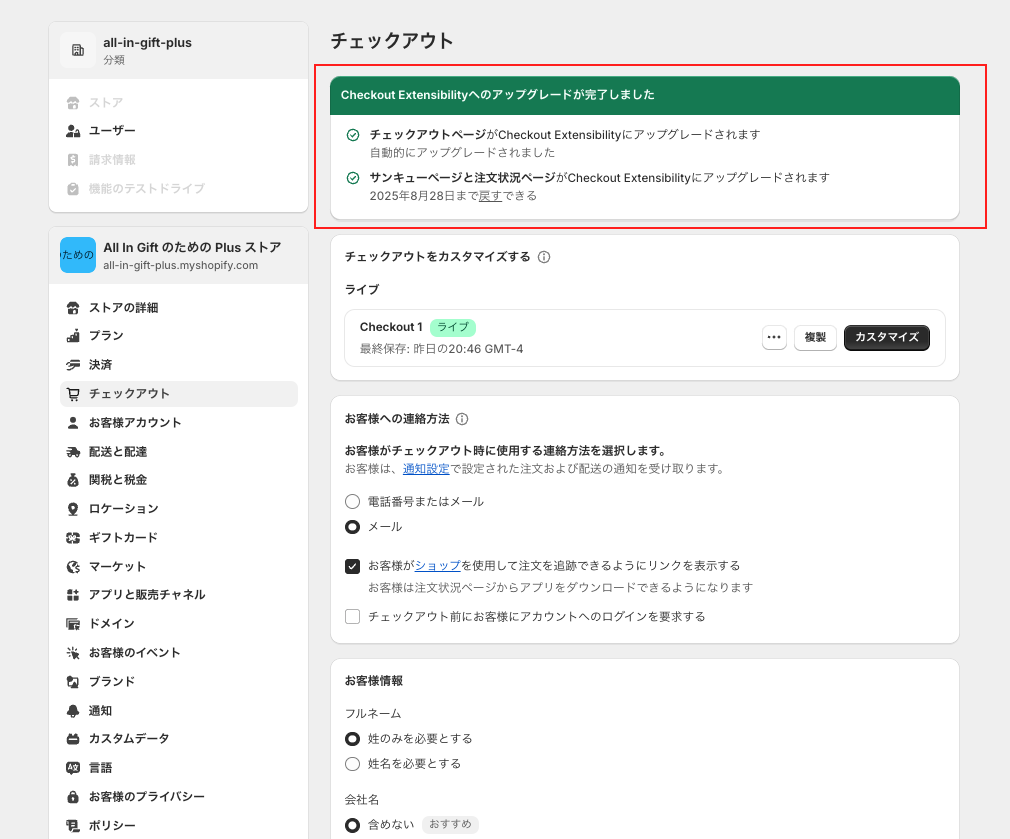Screen dimensions: 1010x839
Task: Click the store avatar thumbnail for All In Gift
Action: tap(78, 255)
